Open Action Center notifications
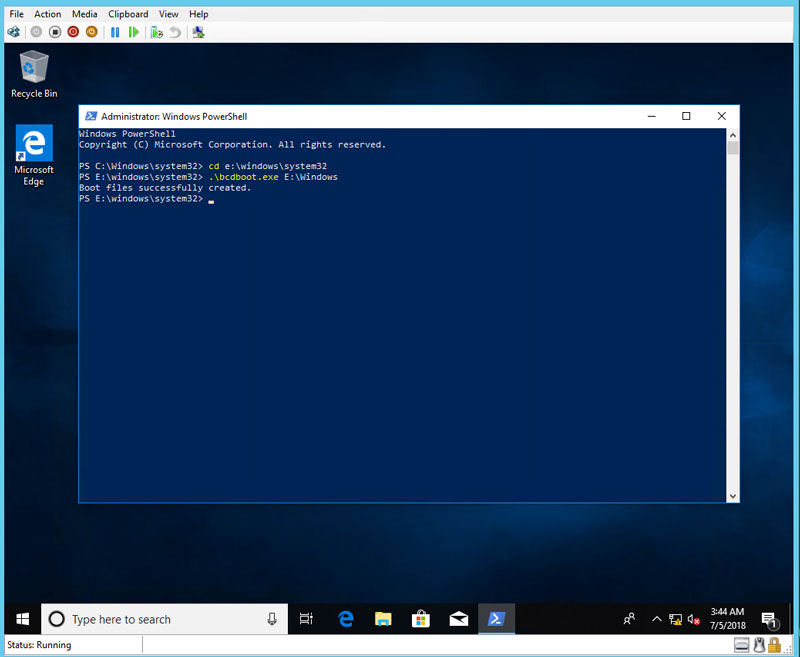Viewport: 800px width, 657px height. click(769, 619)
